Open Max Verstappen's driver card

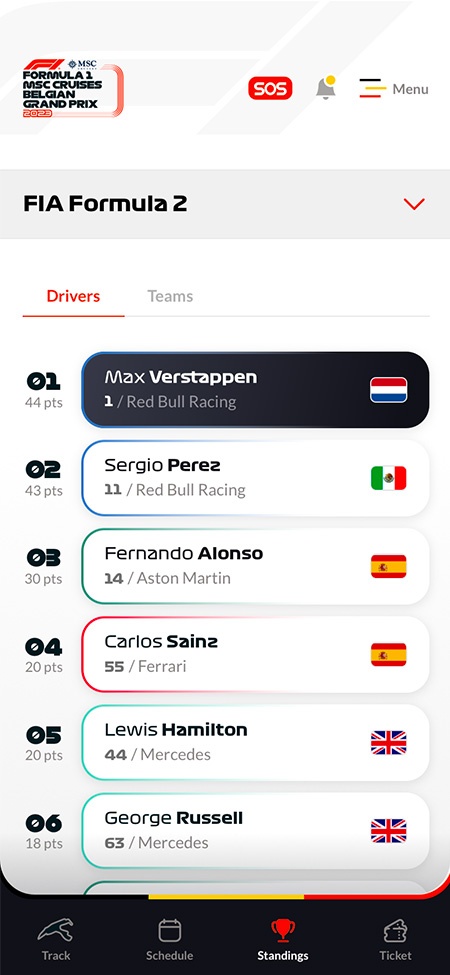coord(255,390)
